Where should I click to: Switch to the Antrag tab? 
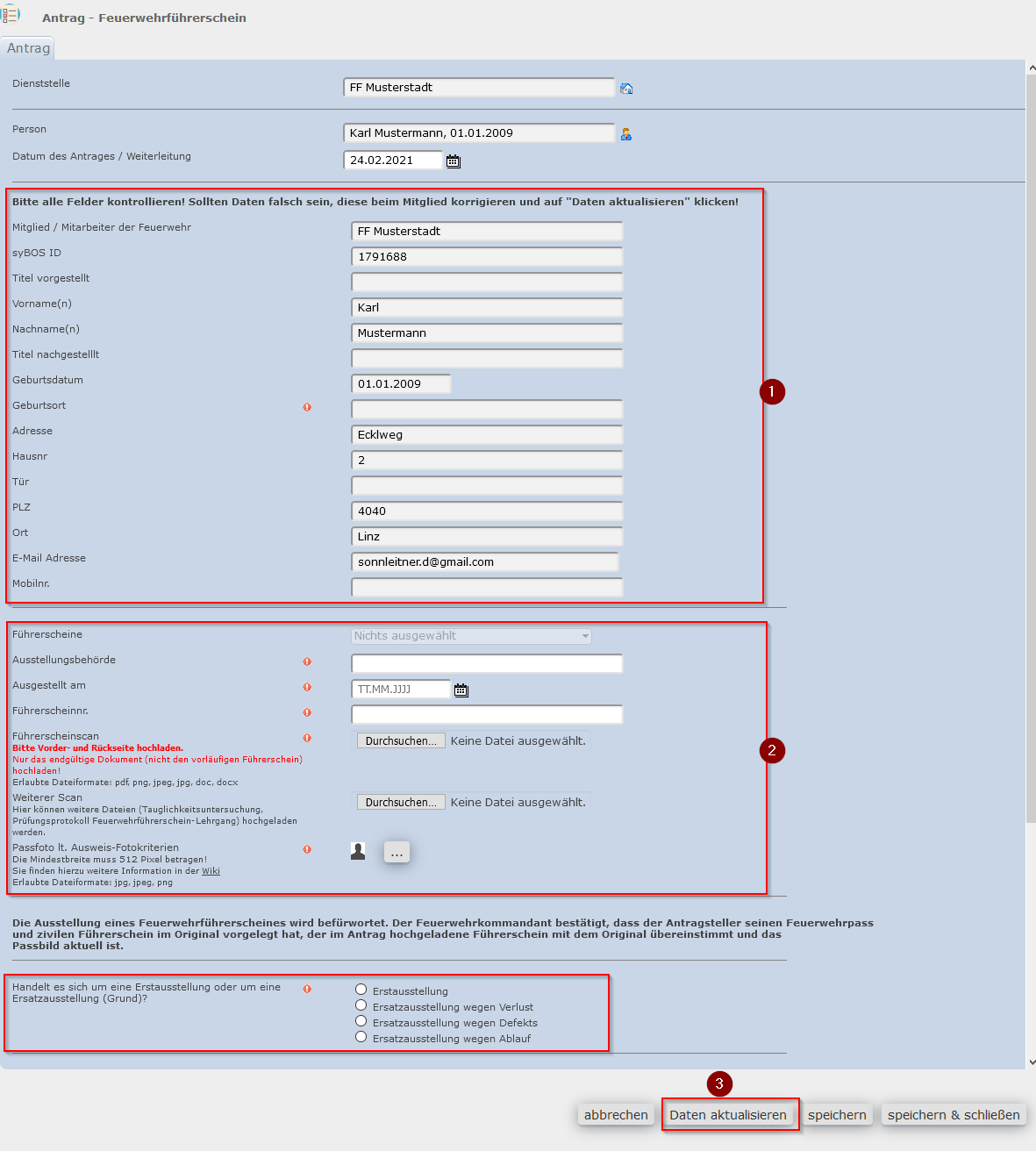click(28, 48)
